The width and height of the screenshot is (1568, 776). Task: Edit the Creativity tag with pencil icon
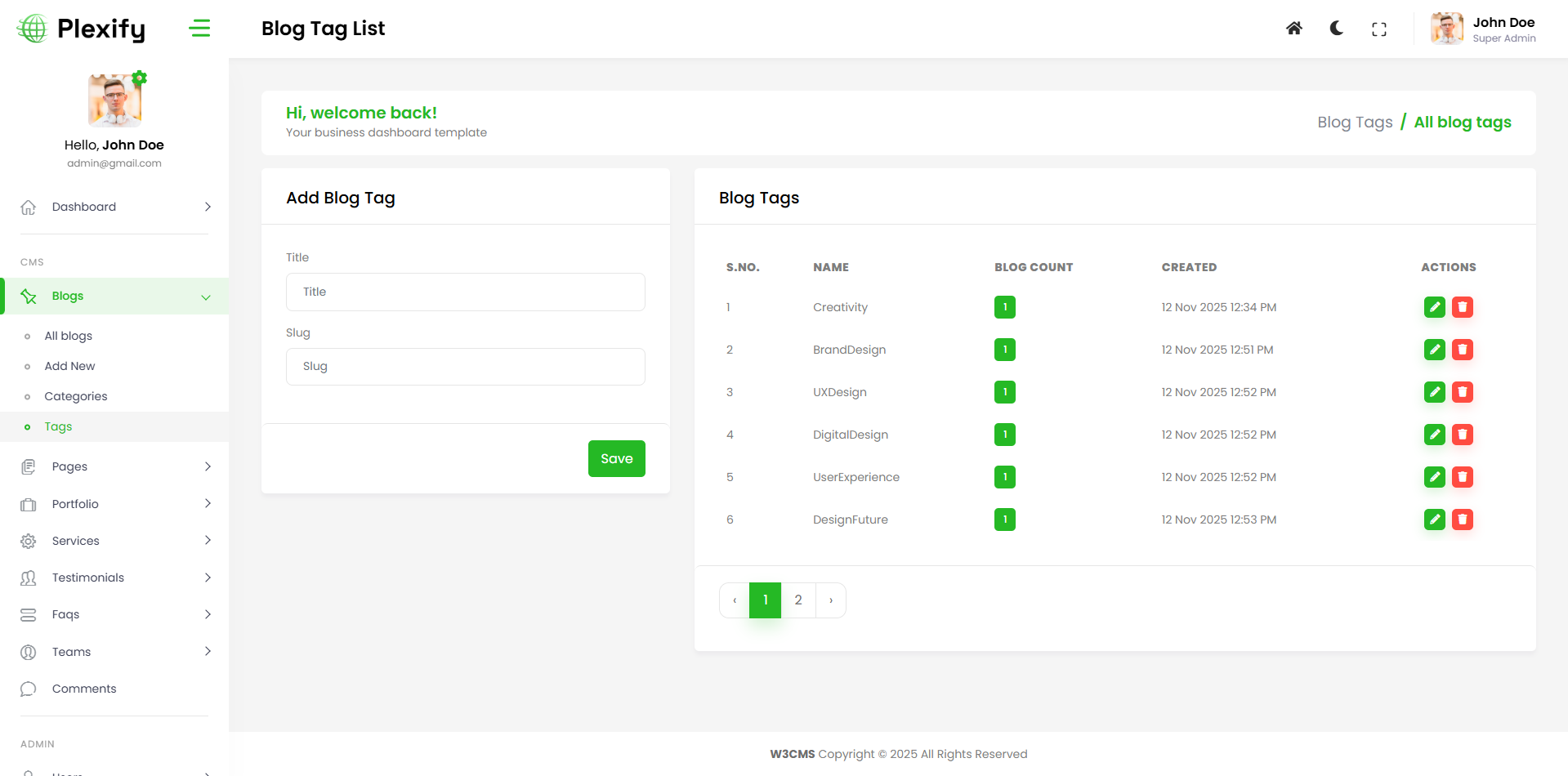pos(1434,307)
